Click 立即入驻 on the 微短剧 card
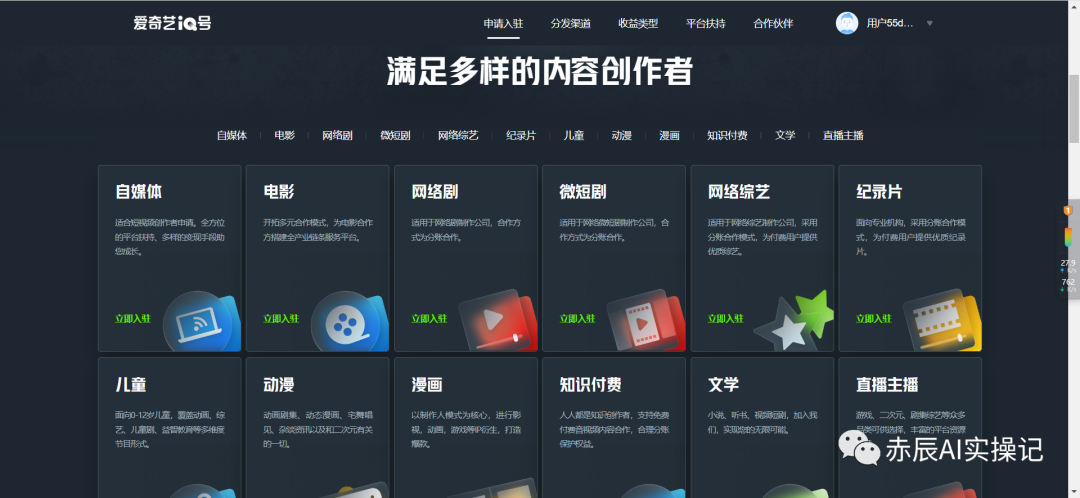Image resolution: width=1080 pixels, height=498 pixels. pos(577,319)
